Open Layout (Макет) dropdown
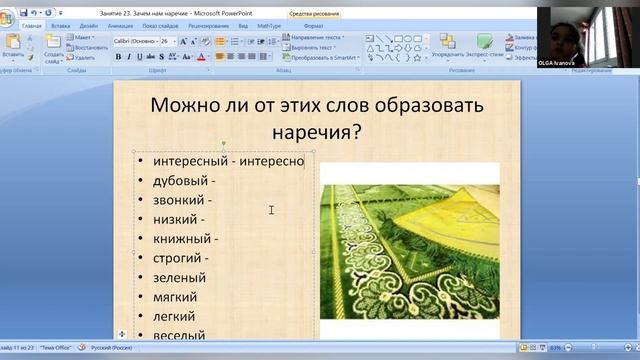The image size is (640, 360). [81, 37]
